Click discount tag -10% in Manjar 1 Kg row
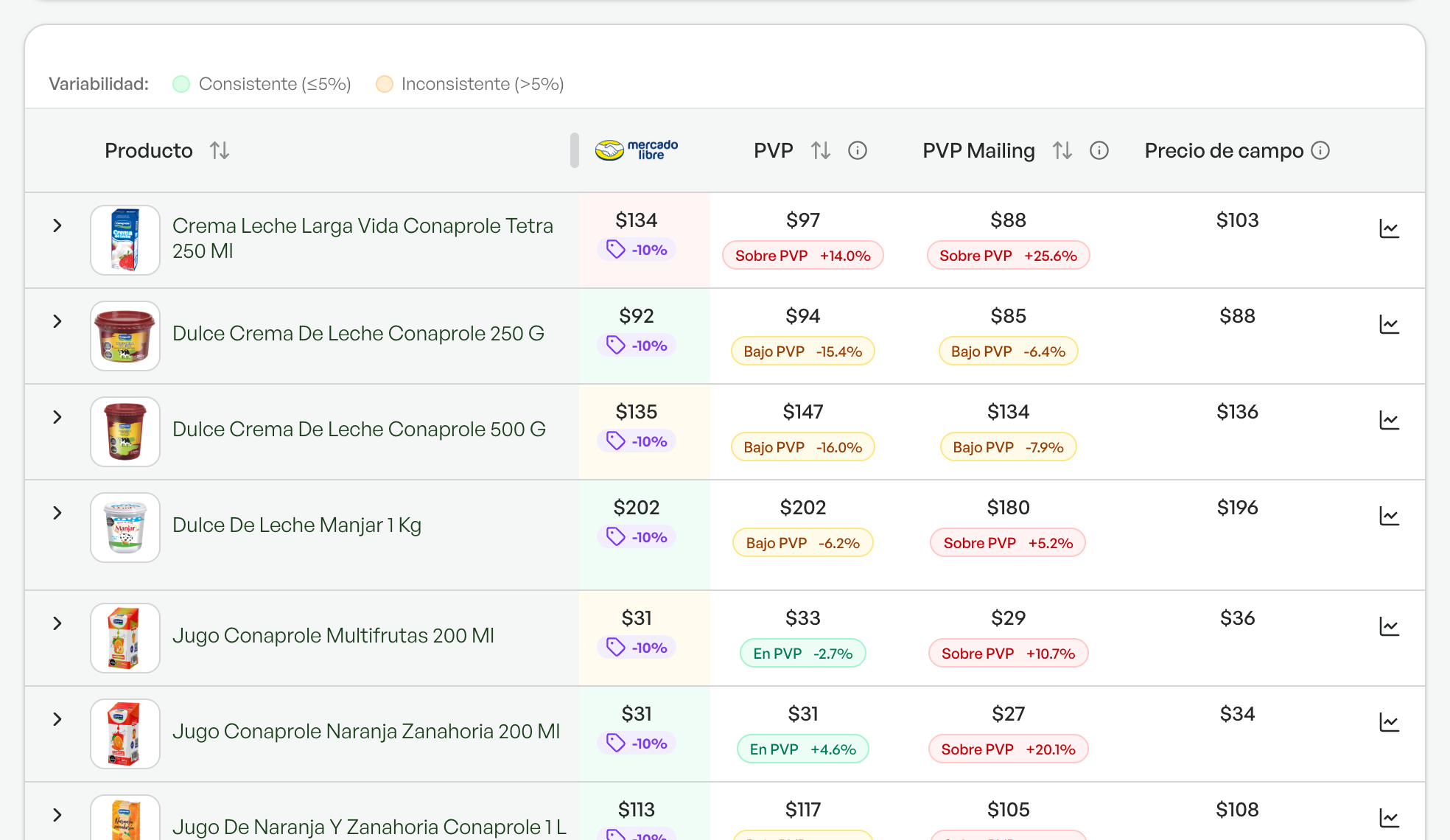Viewport: 1450px width, 840px height. point(637,537)
